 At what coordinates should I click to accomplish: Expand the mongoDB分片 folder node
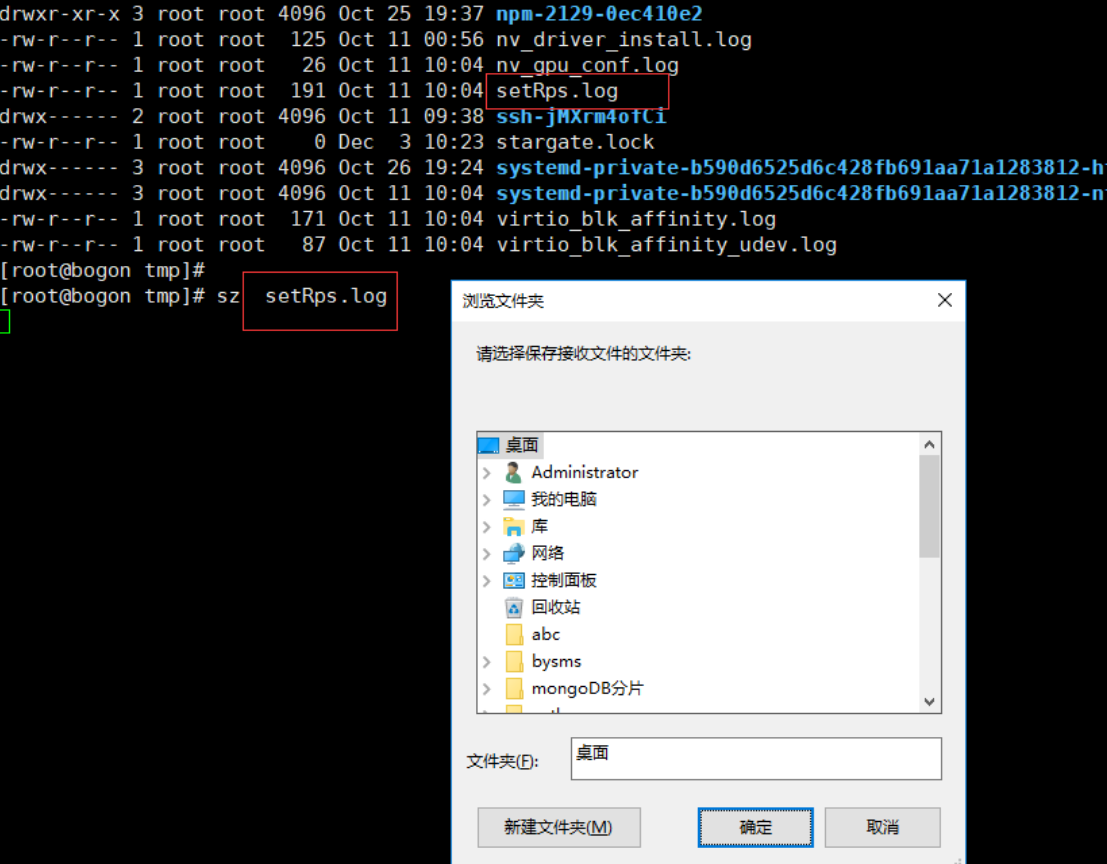(486, 688)
